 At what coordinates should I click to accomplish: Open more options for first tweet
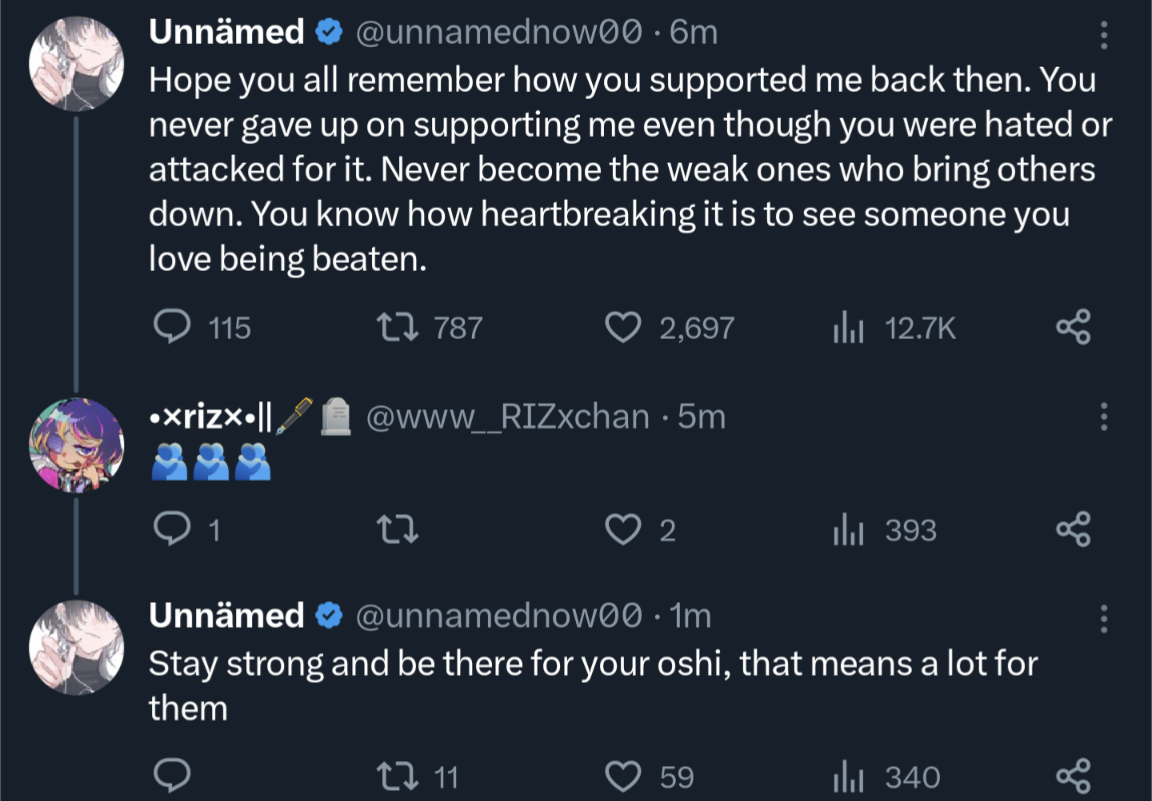tap(1104, 34)
